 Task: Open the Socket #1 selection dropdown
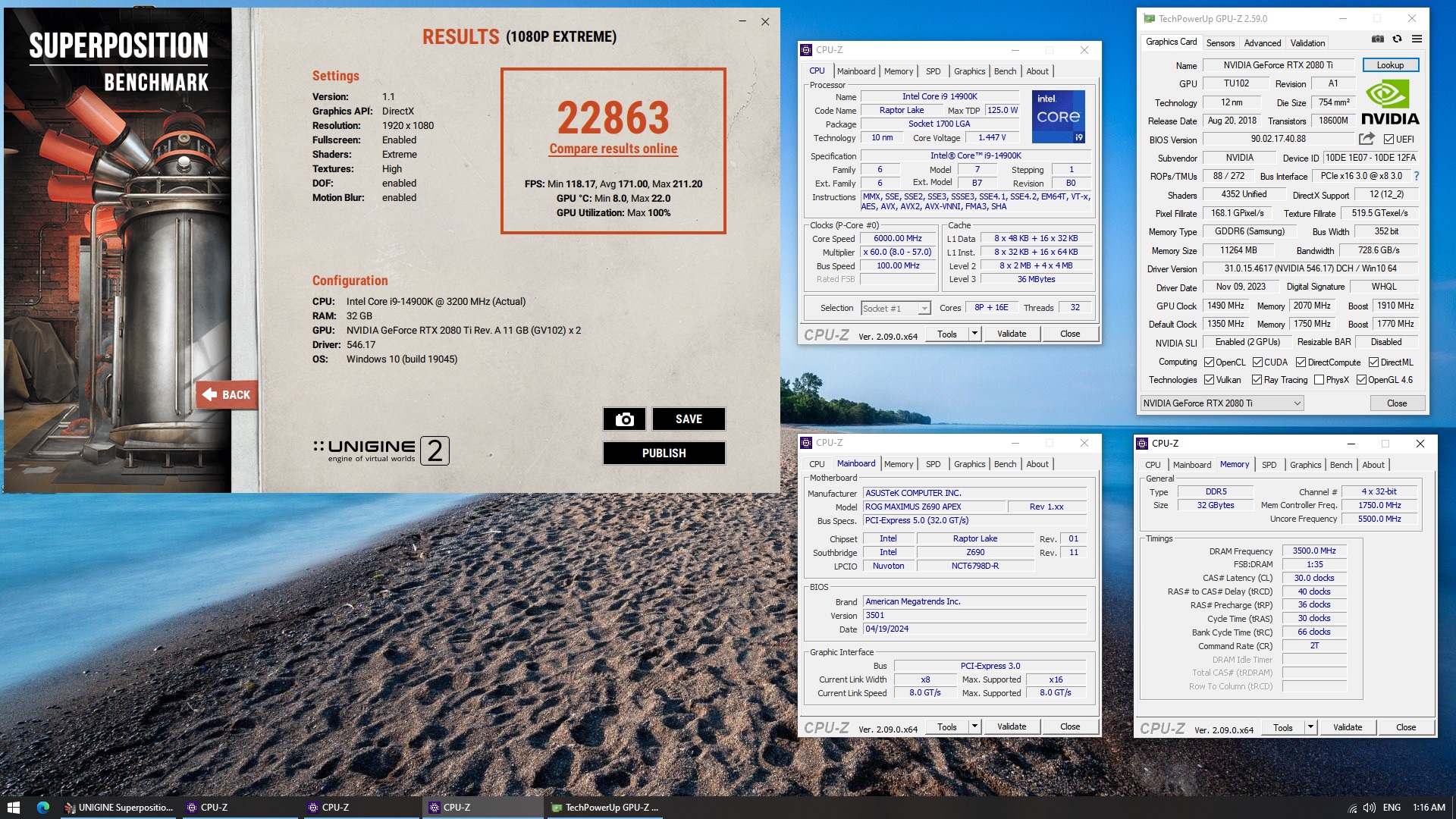896,308
